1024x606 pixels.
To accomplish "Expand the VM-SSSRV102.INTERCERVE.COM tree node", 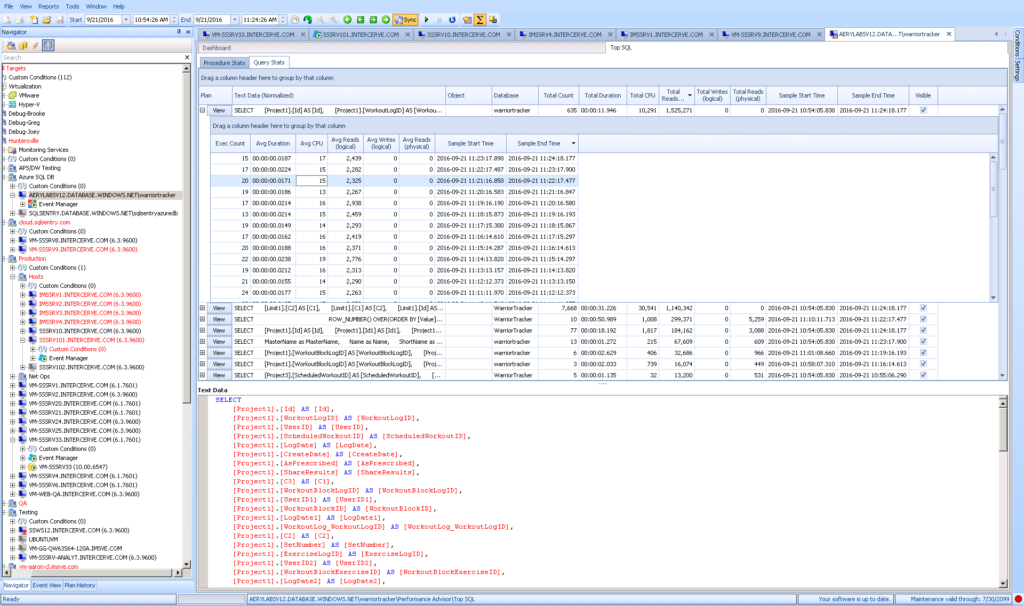I will [23, 367].
